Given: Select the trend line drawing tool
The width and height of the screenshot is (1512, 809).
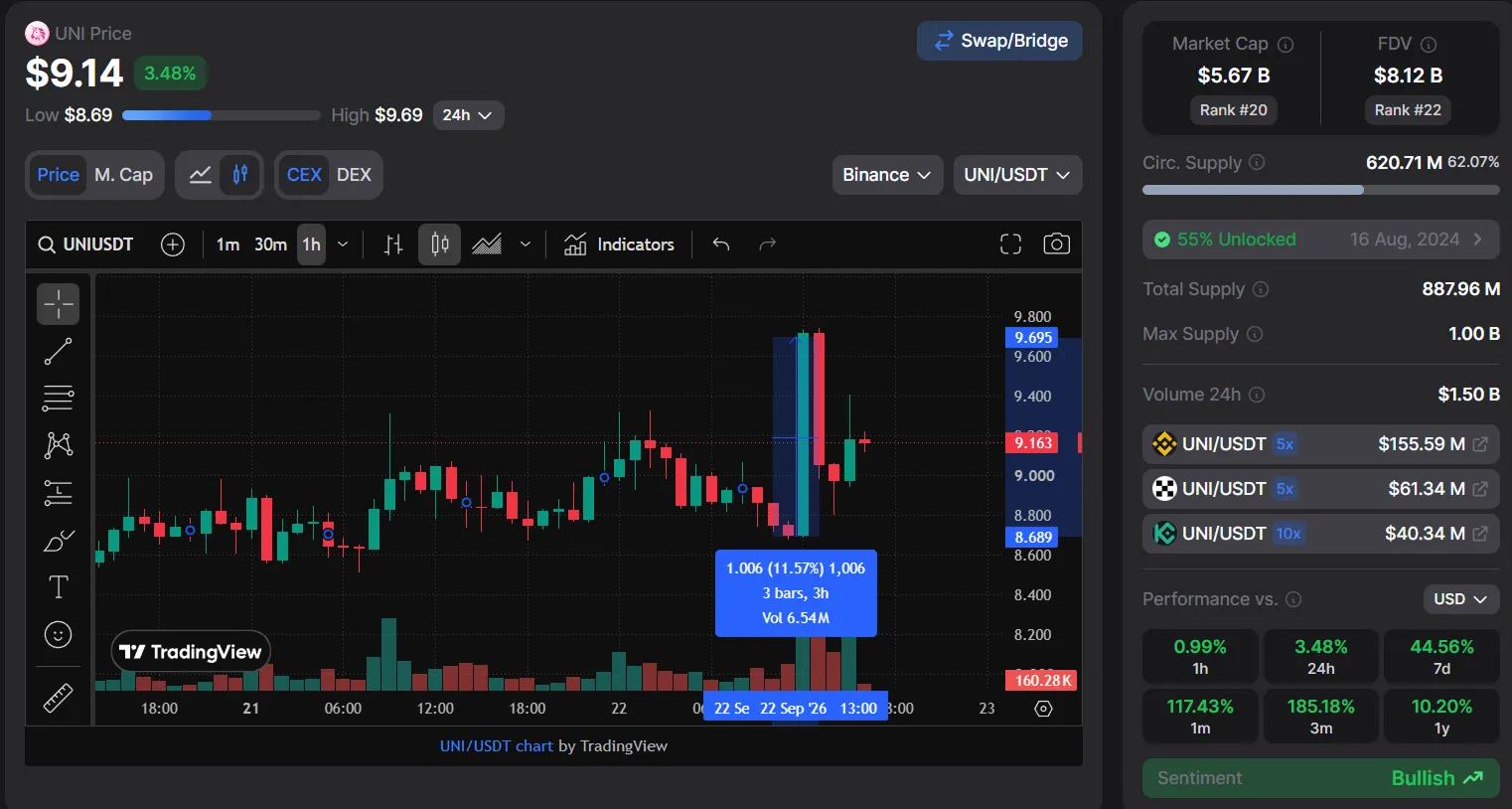Looking at the screenshot, I should [58, 351].
